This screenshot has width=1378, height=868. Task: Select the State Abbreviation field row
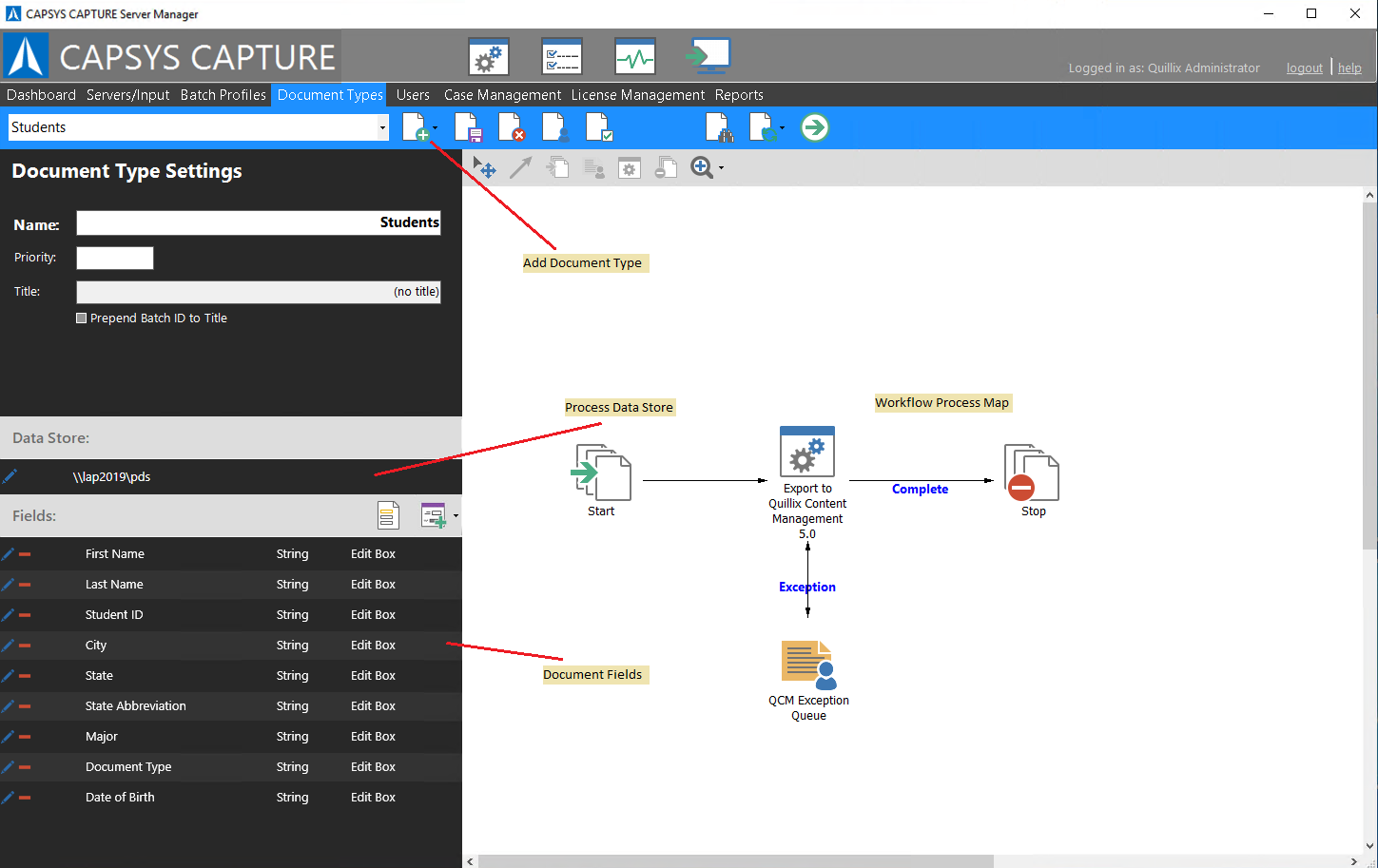(231, 706)
